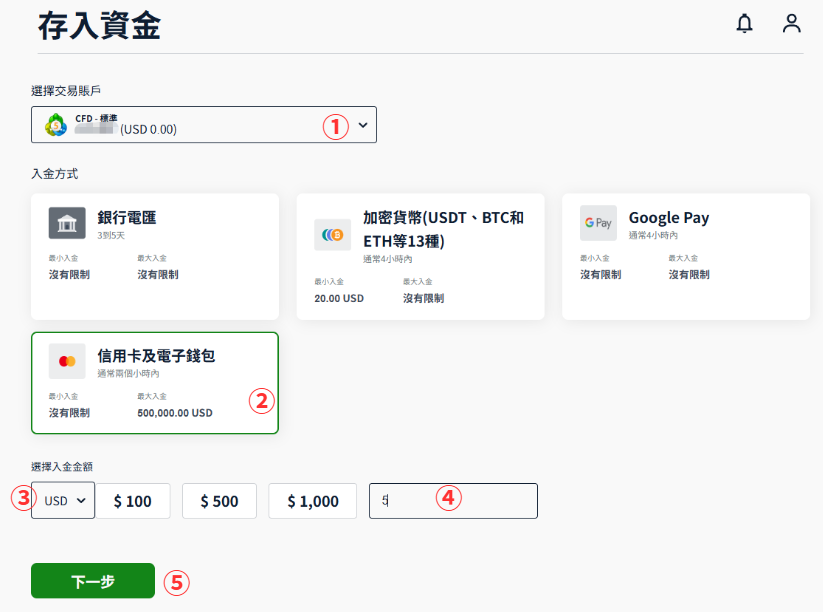Screen dimensions: 823x612
Task: Click the custom deposit amount input field
Action: click(460, 501)
